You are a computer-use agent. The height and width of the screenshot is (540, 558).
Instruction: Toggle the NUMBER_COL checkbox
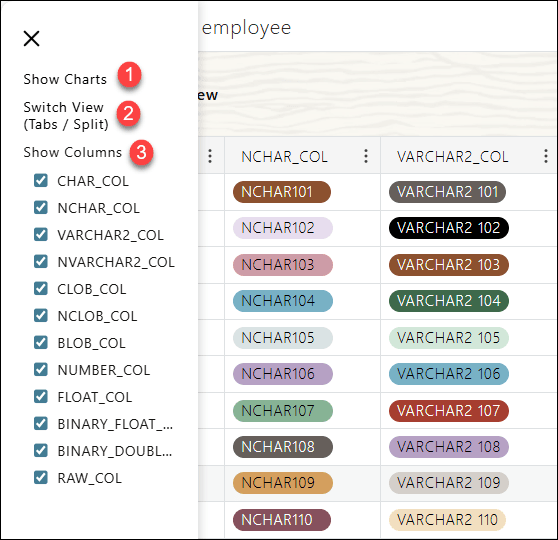coord(41,369)
